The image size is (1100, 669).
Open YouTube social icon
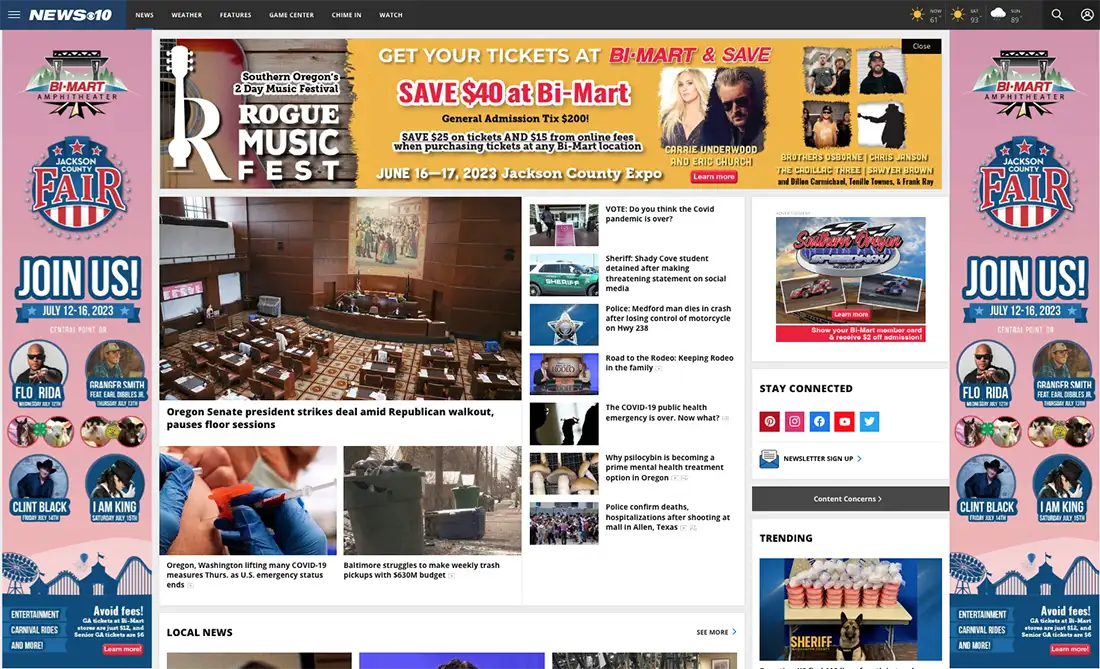(845, 421)
